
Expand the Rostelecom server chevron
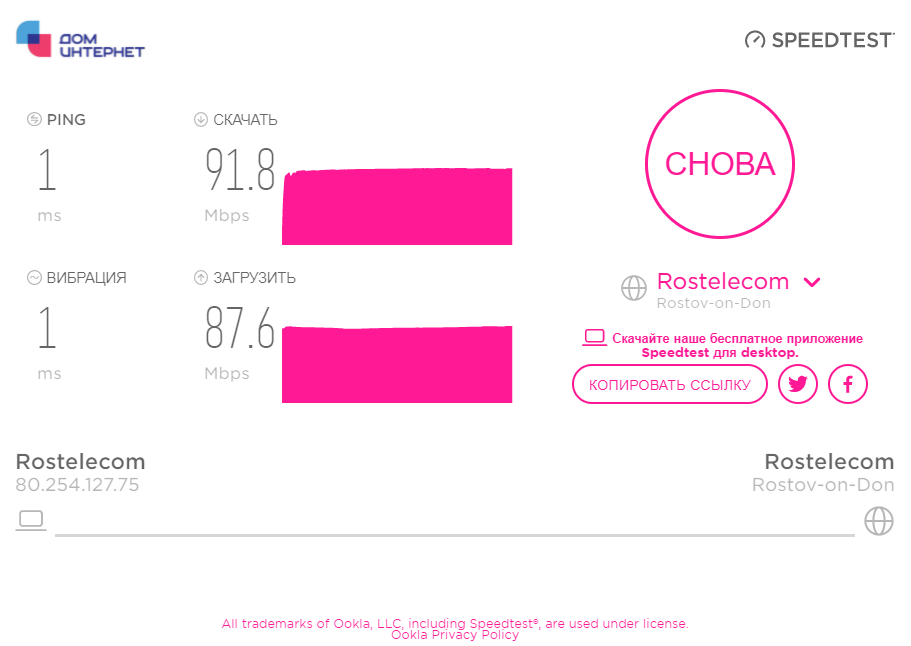tap(812, 282)
